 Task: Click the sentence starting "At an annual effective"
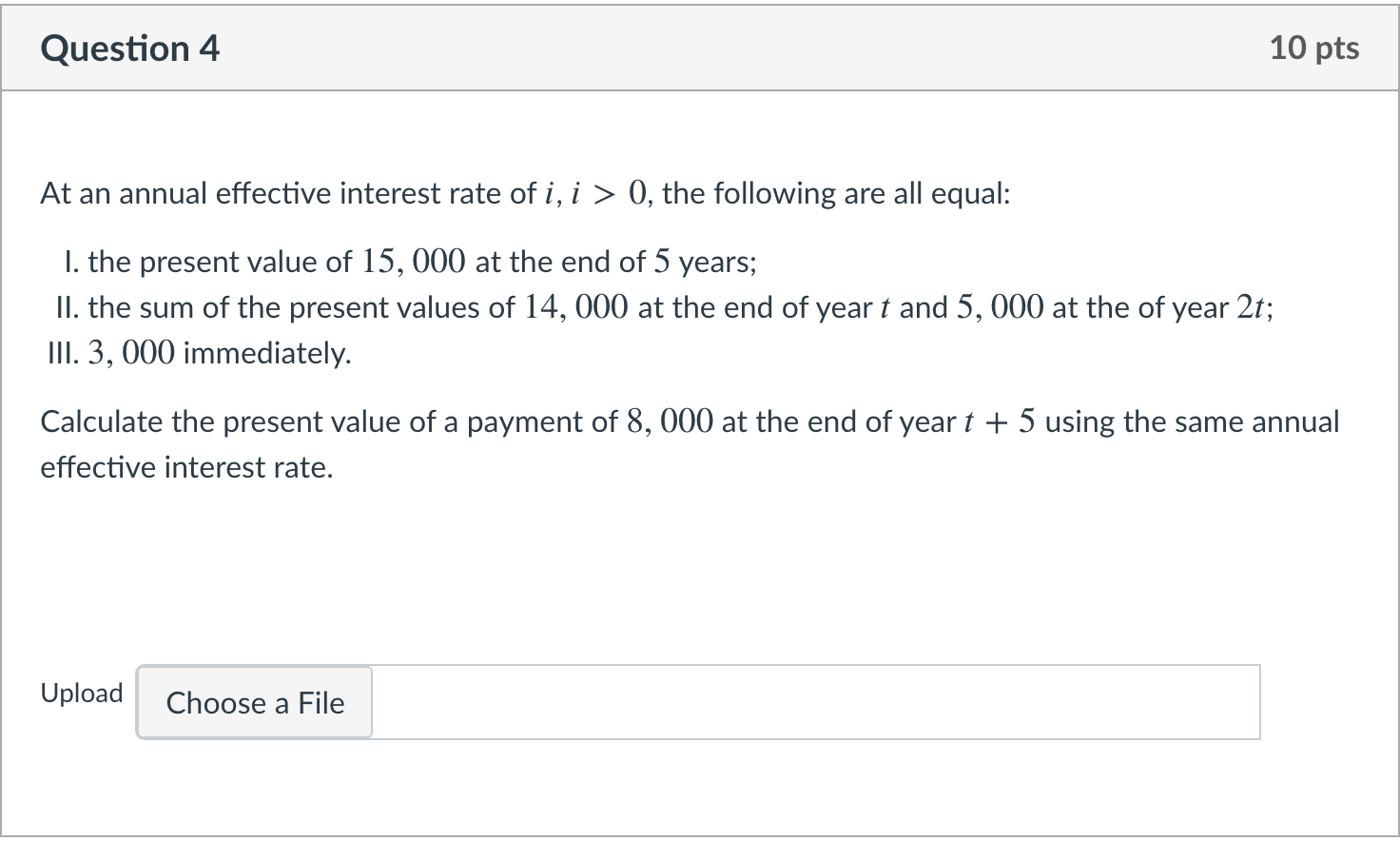(x=525, y=194)
